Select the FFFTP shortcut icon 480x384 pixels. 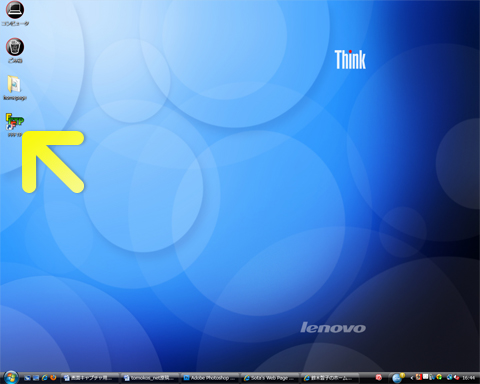pos(15,125)
